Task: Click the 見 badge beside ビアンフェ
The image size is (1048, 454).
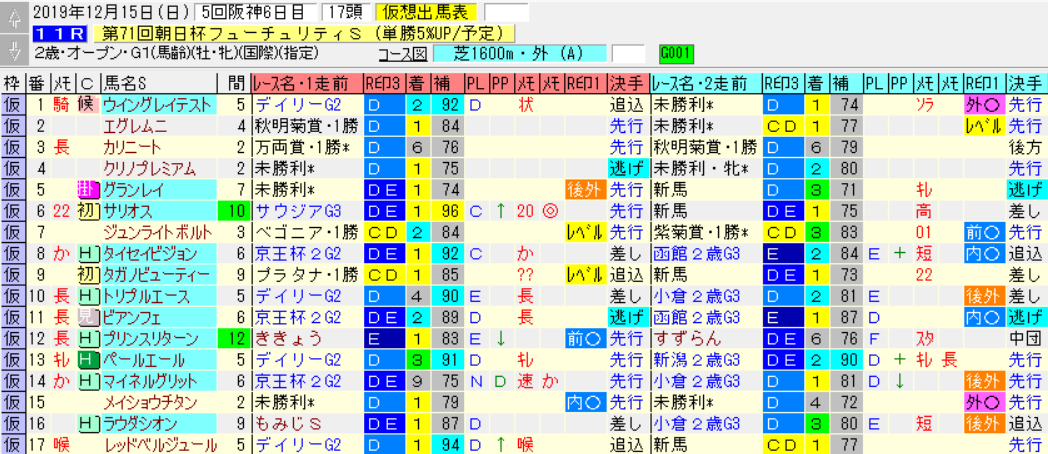Action: [88, 318]
